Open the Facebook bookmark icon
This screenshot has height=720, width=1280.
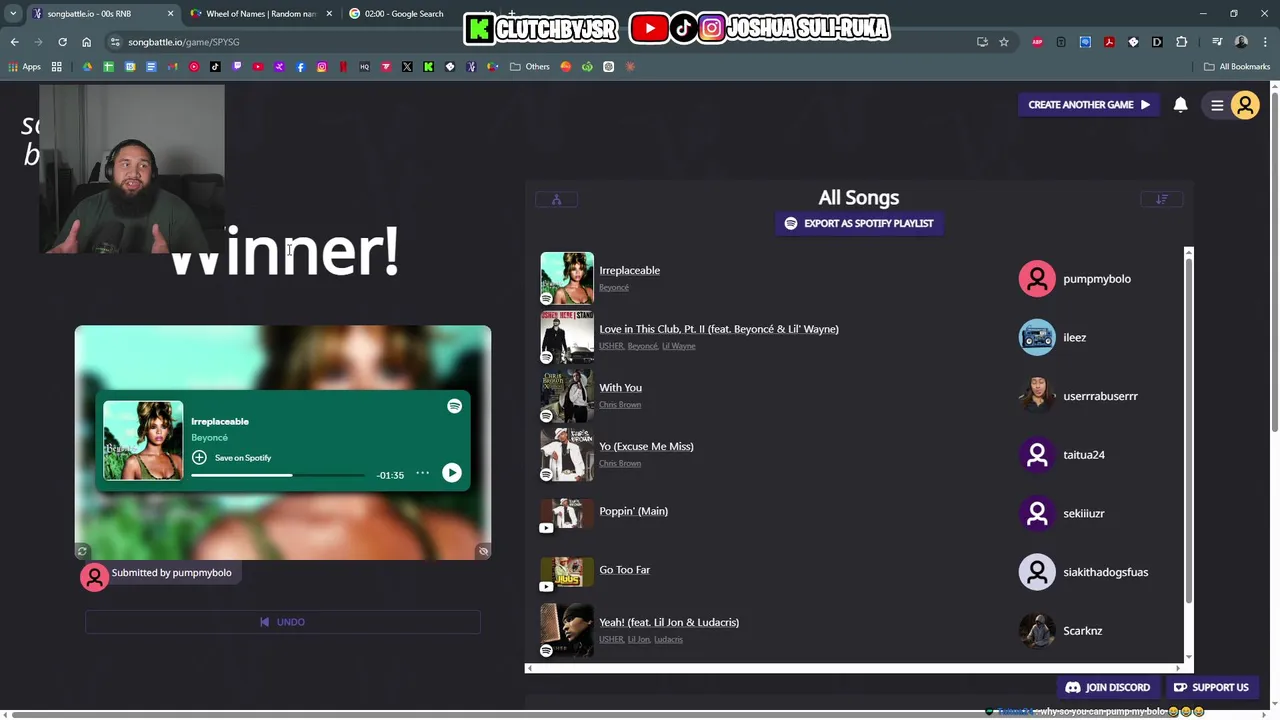[300, 67]
